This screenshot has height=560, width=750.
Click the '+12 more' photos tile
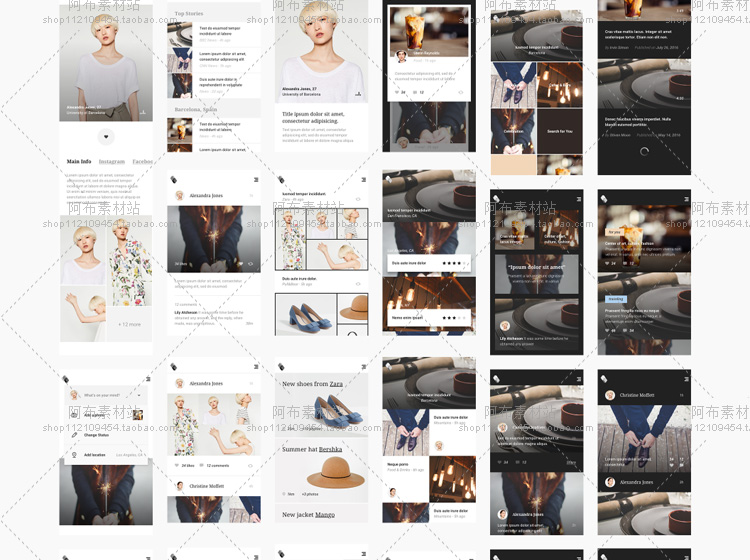129,324
